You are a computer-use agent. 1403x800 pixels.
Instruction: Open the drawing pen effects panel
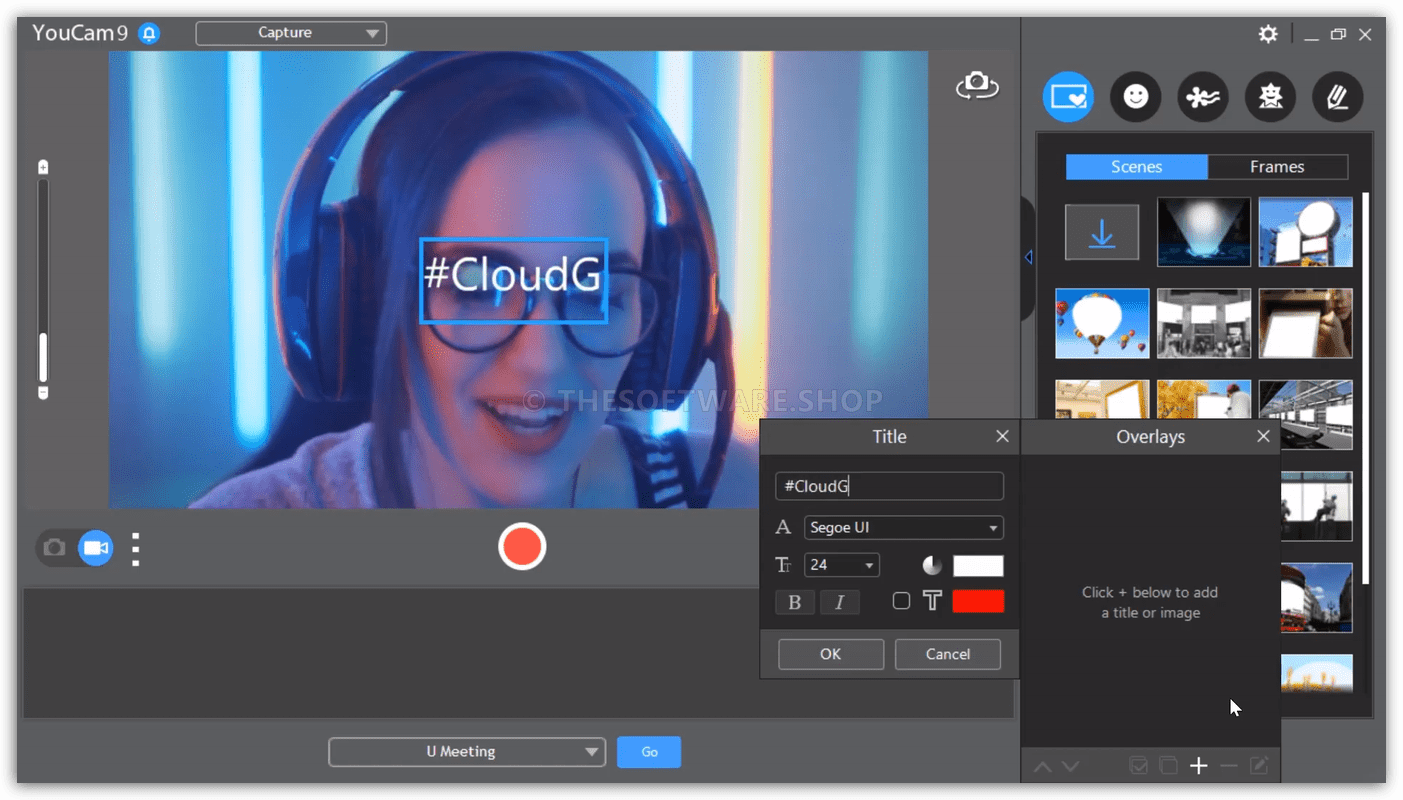point(1337,97)
